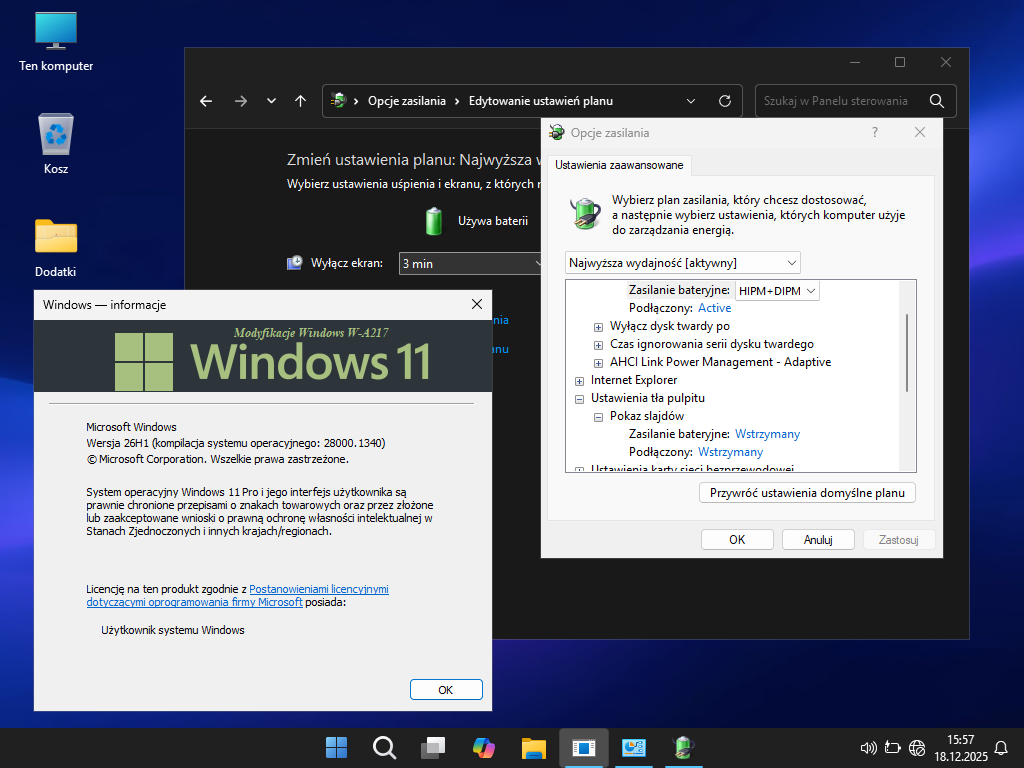Collapse the Ustawienia tła pulpitu node
Image resolution: width=1024 pixels, height=768 pixels.
(580, 398)
